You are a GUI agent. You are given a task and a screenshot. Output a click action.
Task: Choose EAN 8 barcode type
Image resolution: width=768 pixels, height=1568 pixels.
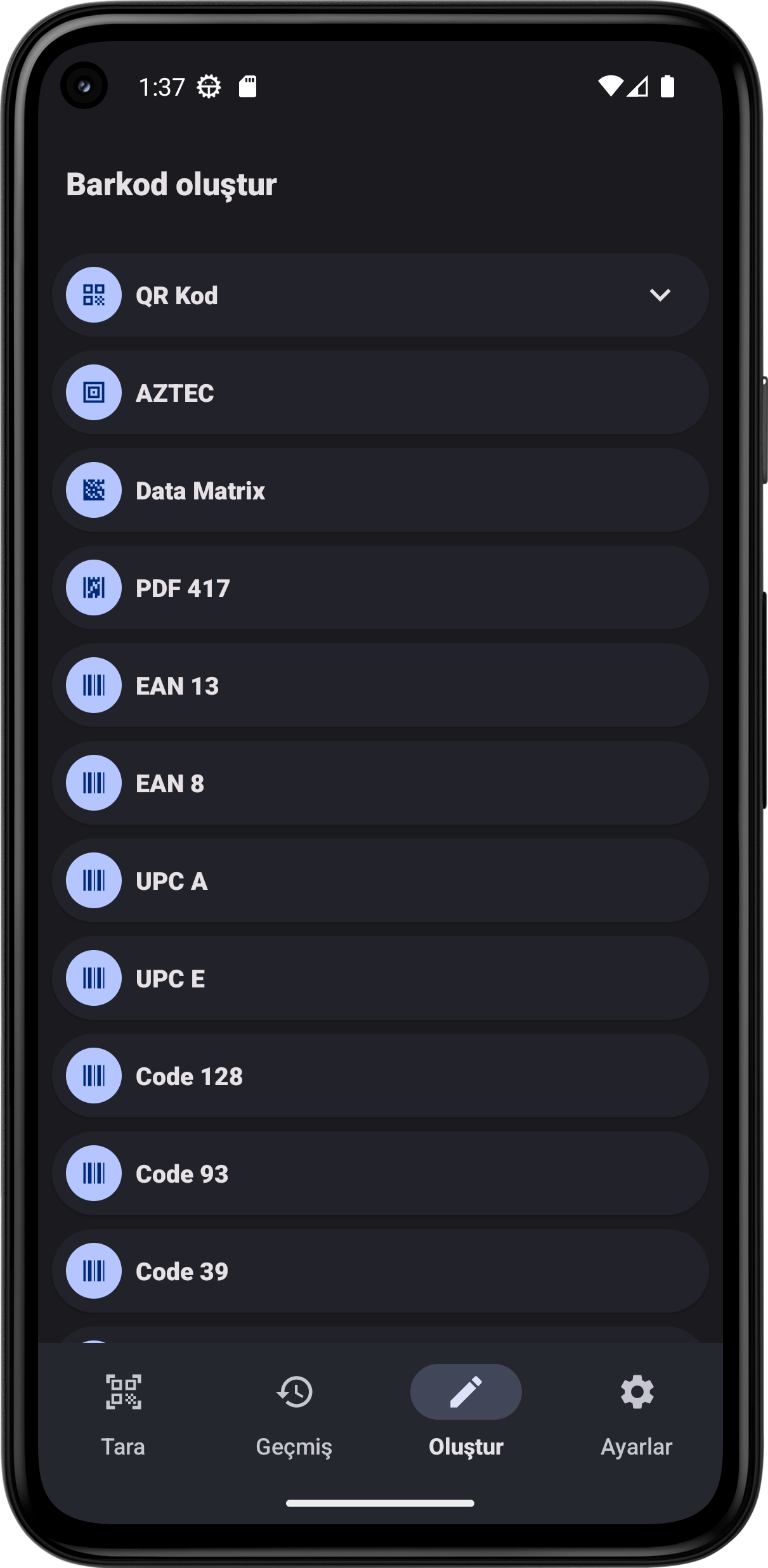tap(381, 783)
